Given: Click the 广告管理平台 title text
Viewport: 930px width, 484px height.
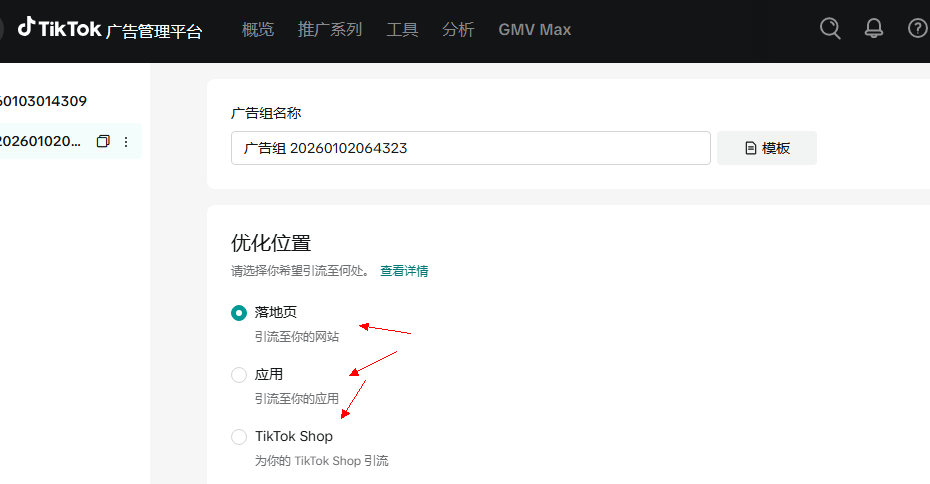Looking at the screenshot, I should 154,31.
